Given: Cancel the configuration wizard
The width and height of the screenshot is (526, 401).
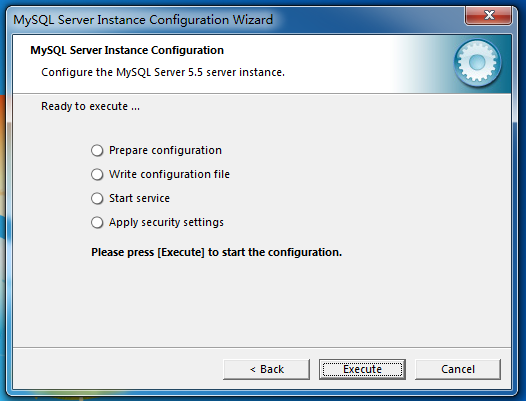Looking at the screenshot, I should (x=458, y=369).
